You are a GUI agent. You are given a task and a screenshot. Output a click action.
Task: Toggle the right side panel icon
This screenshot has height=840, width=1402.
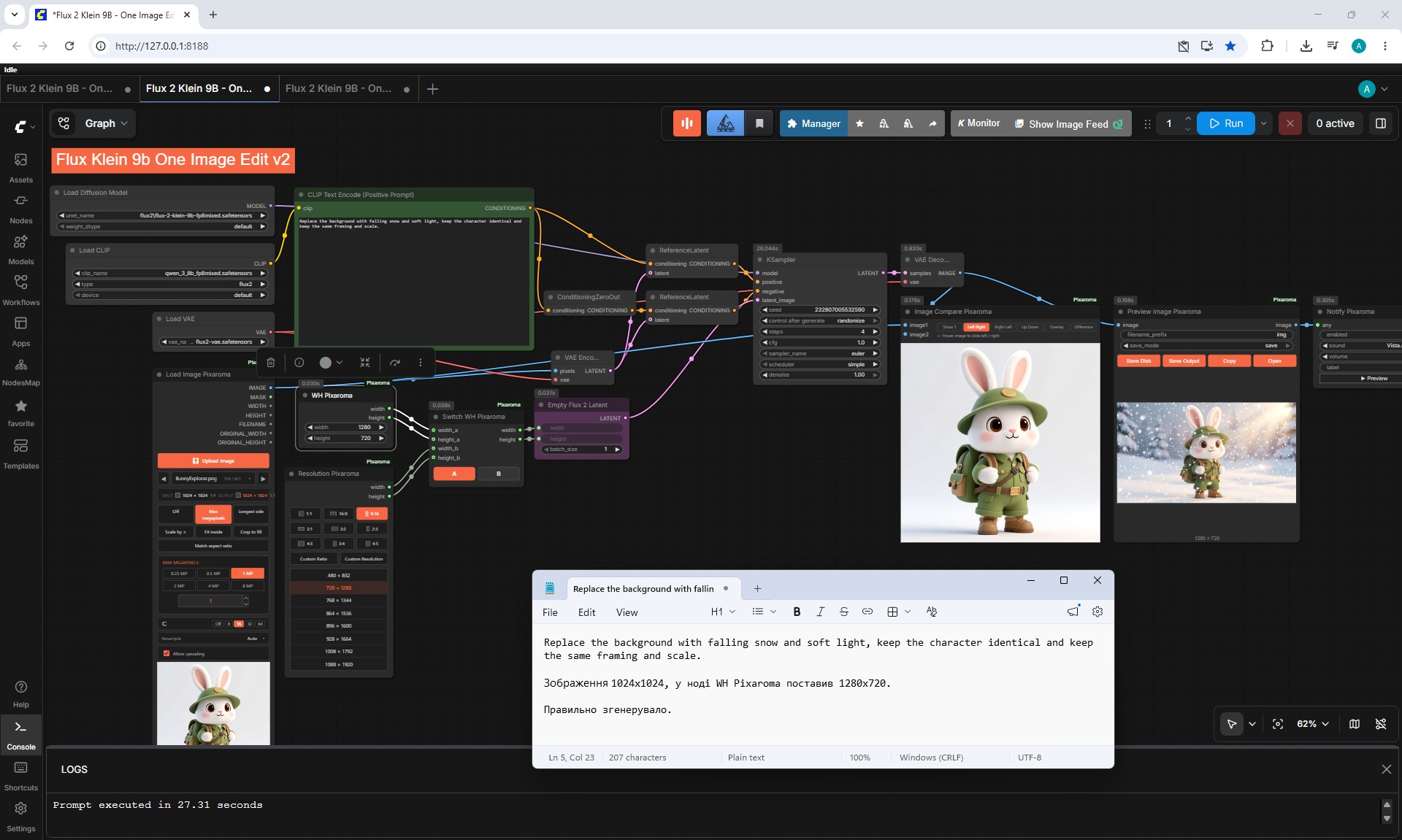pos(1381,123)
